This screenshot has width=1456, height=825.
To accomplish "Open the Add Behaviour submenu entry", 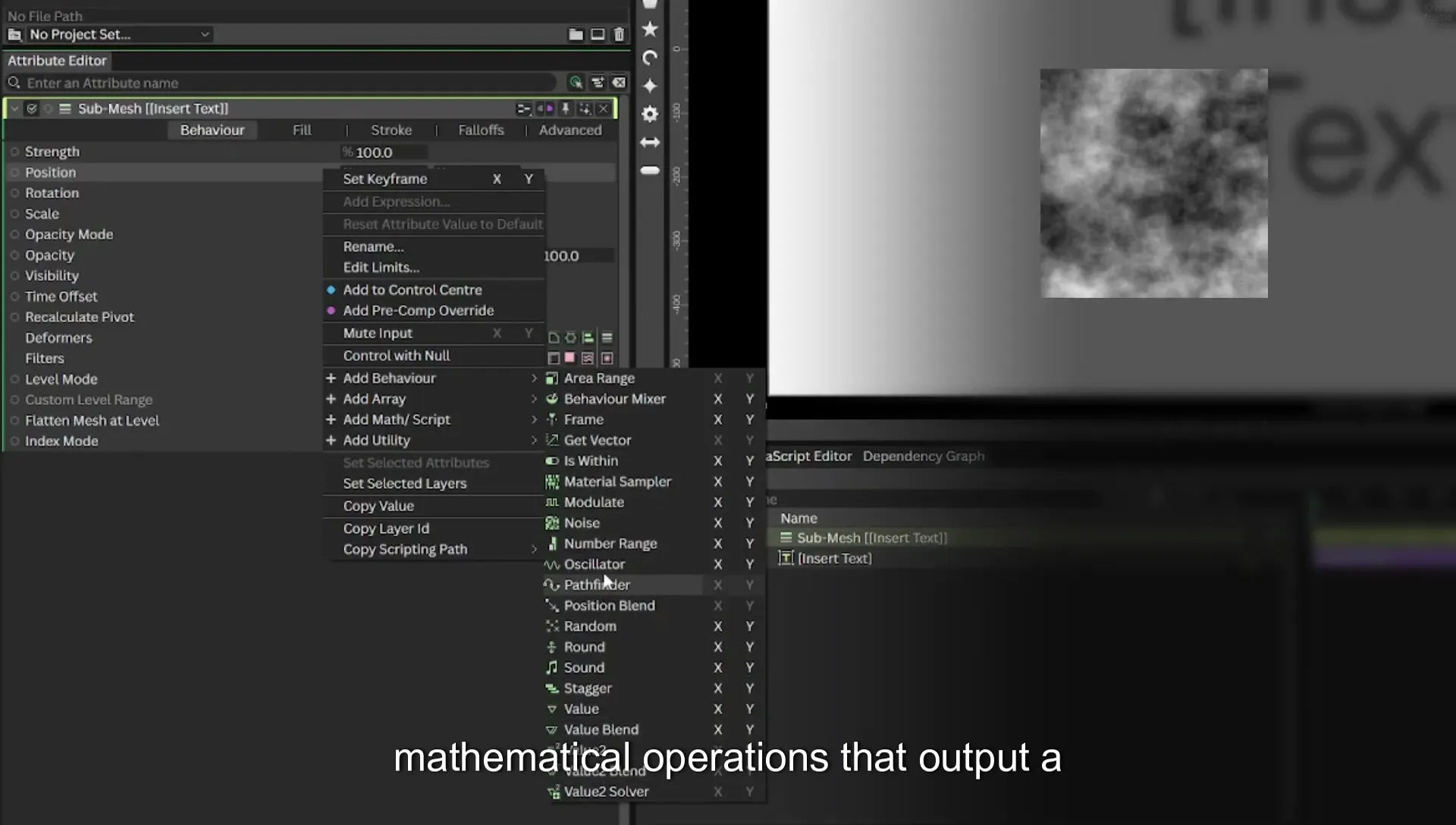I will click(433, 378).
